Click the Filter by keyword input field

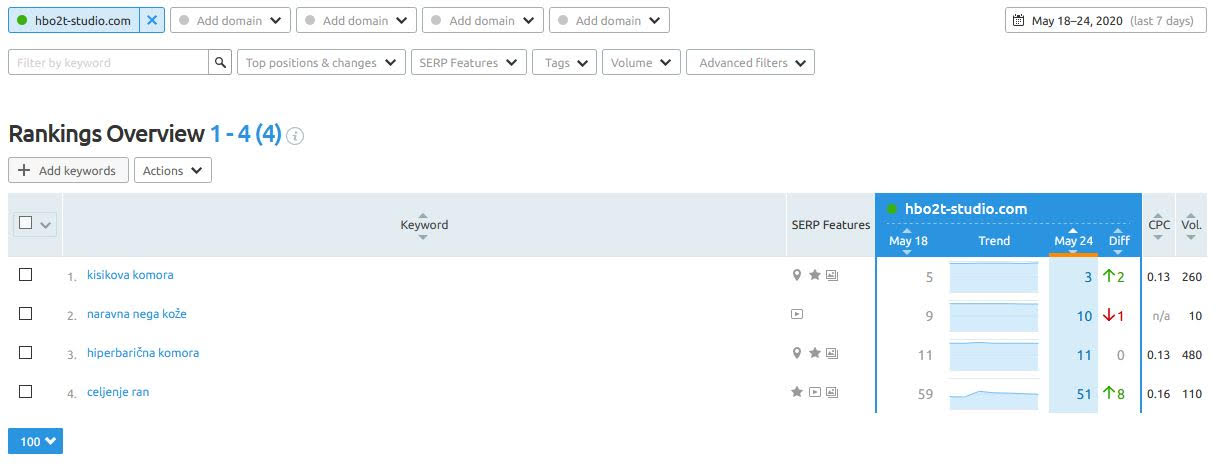pos(108,62)
